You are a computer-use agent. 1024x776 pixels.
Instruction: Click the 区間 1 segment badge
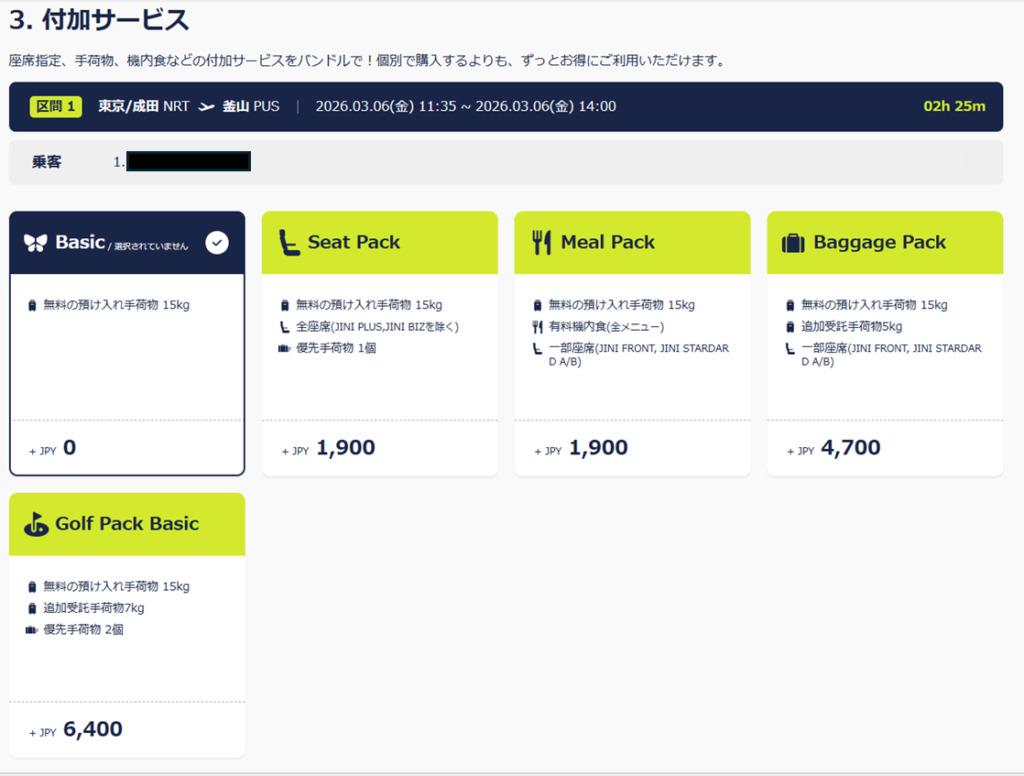[x=56, y=107]
